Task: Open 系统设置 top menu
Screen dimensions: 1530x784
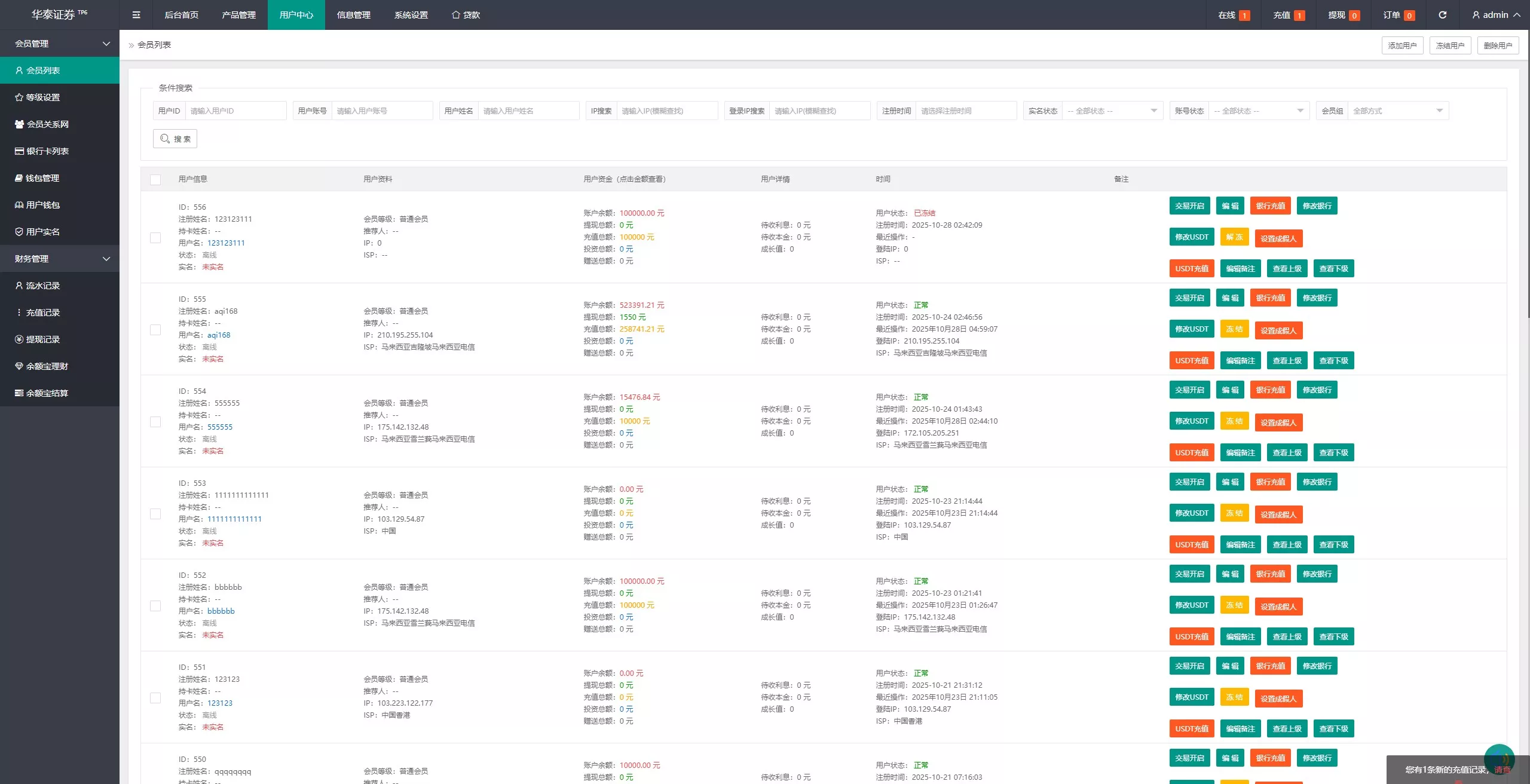Action: point(411,15)
